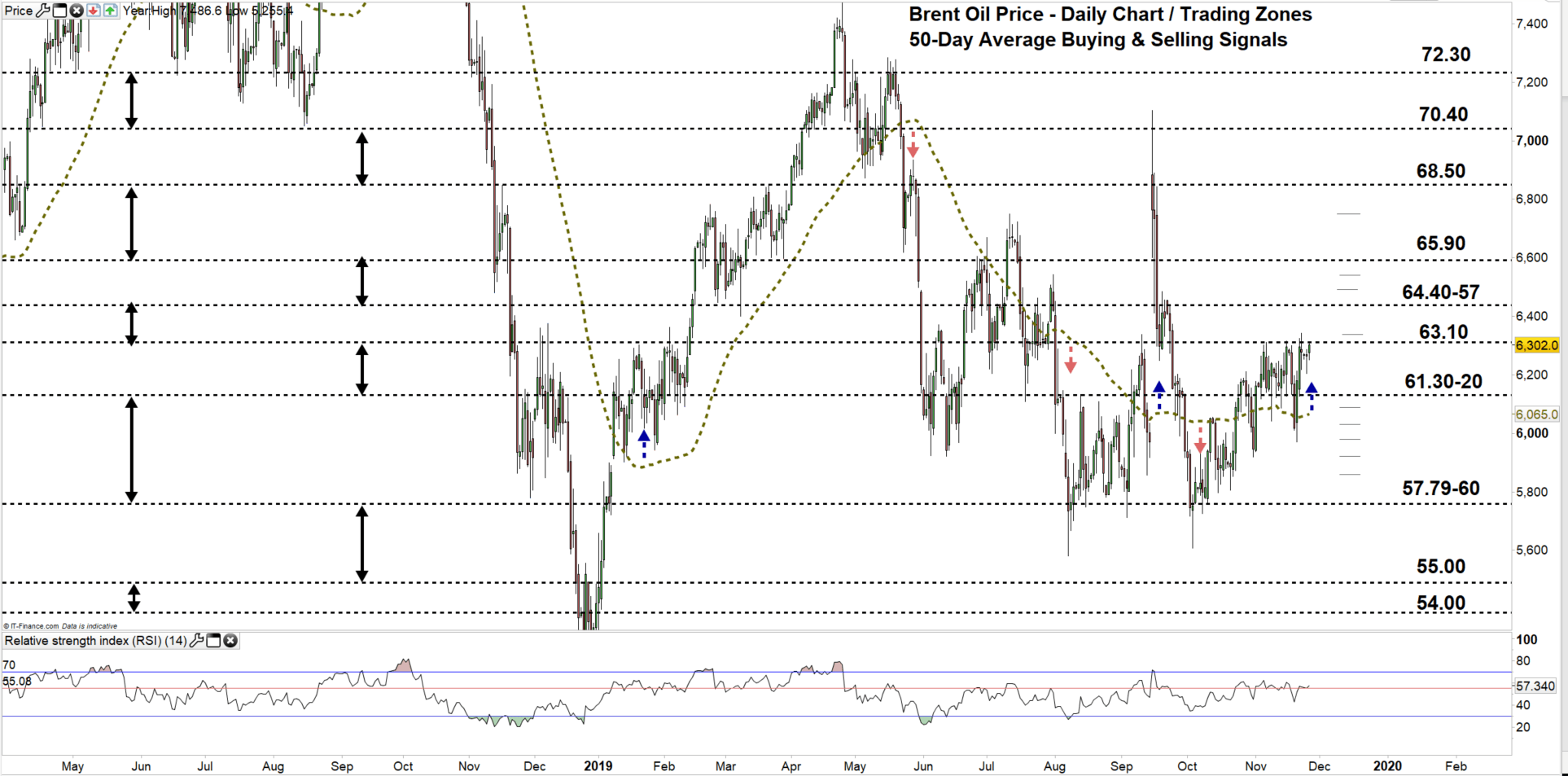Image resolution: width=1568 pixels, height=776 pixels.
Task: Click the 72.30 level label
Action: [1446, 55]
